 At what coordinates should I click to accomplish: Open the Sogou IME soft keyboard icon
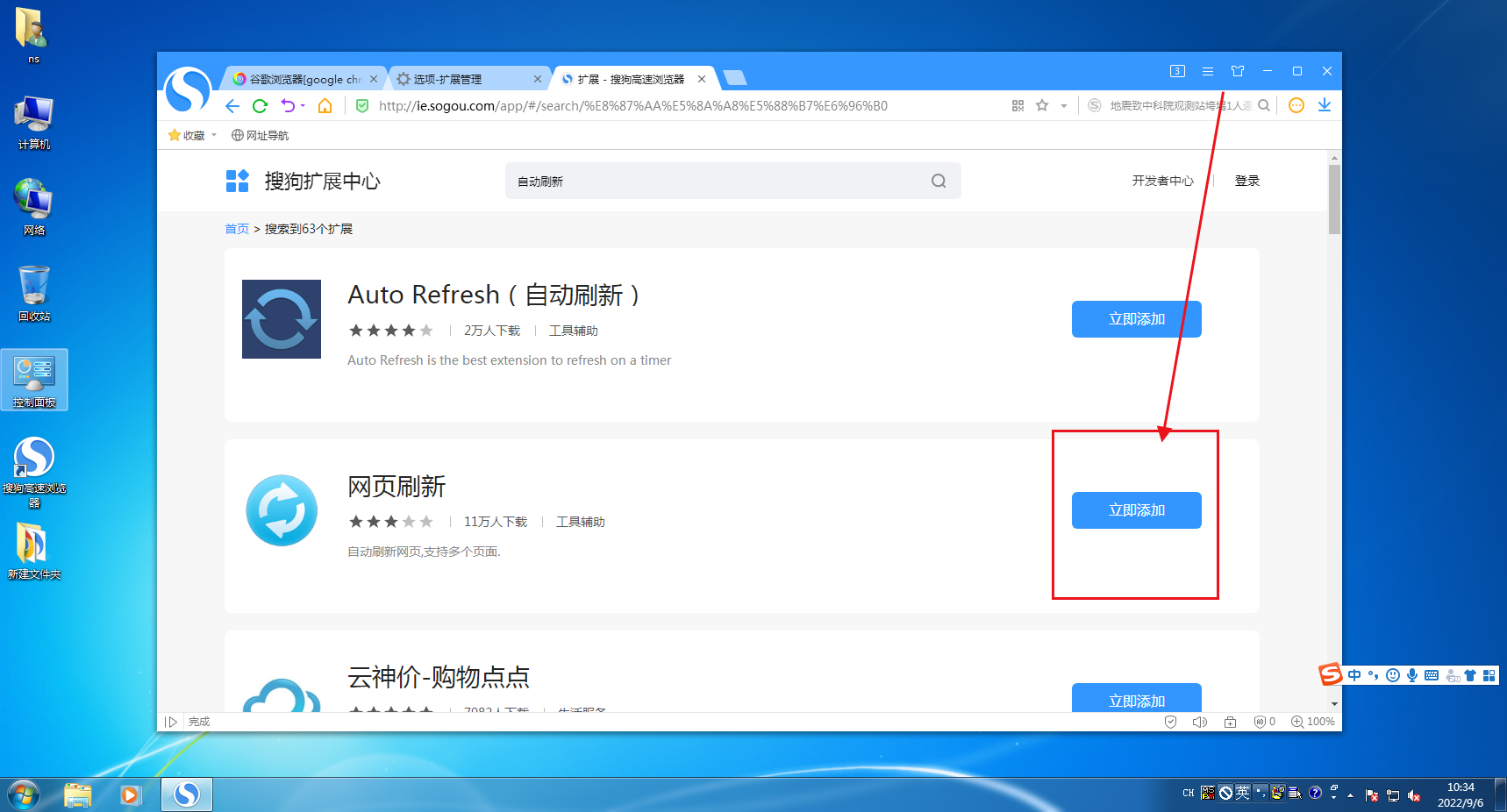1432,675
